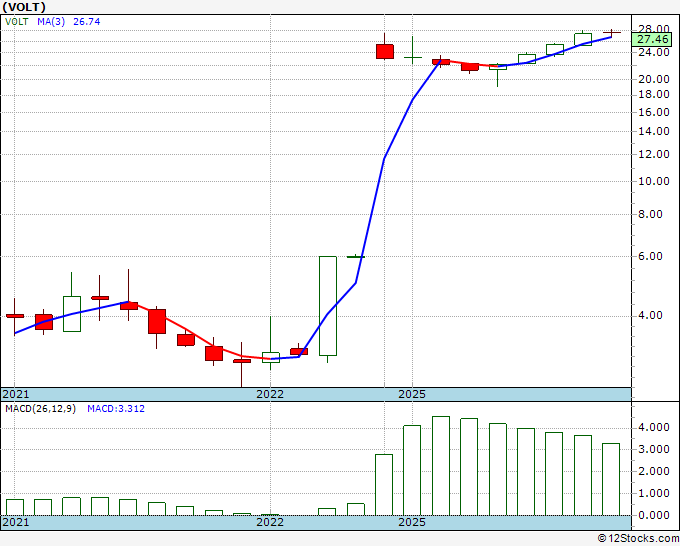Viewport: 680px width, 546px height.
Task: Click the tall green candle from 3 to 6
Action: tap(328, 306)
